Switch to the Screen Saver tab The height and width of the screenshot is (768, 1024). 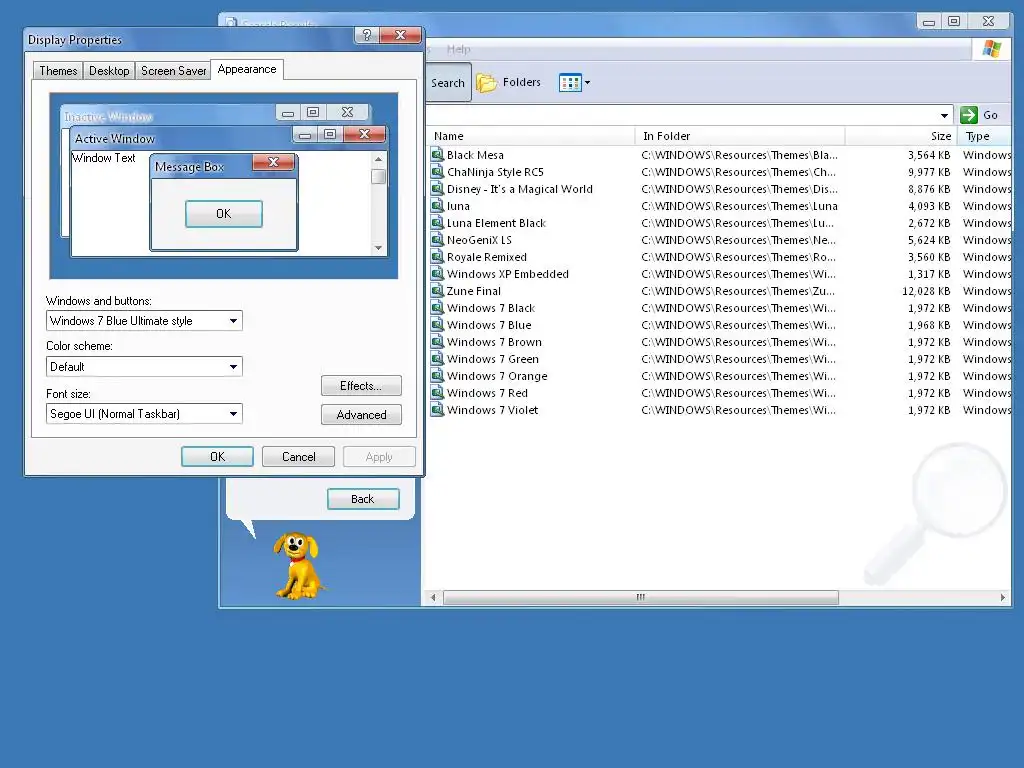point(174,71)
